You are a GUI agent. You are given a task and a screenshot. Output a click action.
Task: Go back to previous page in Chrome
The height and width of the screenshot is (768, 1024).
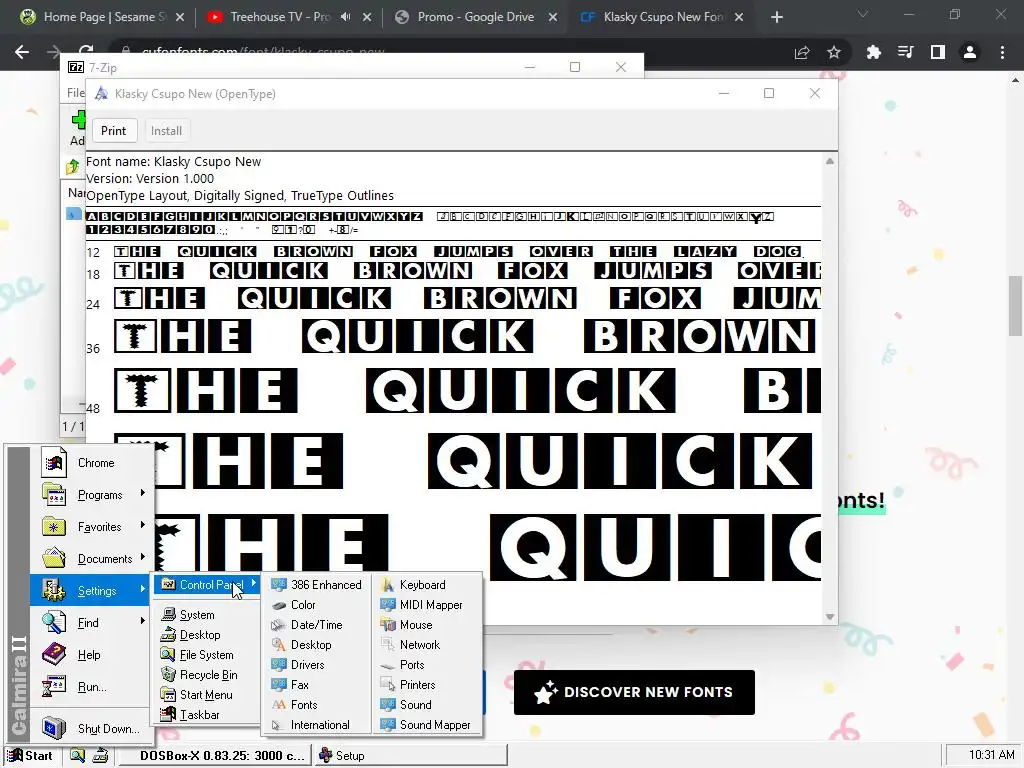click(x=22, y=52)
